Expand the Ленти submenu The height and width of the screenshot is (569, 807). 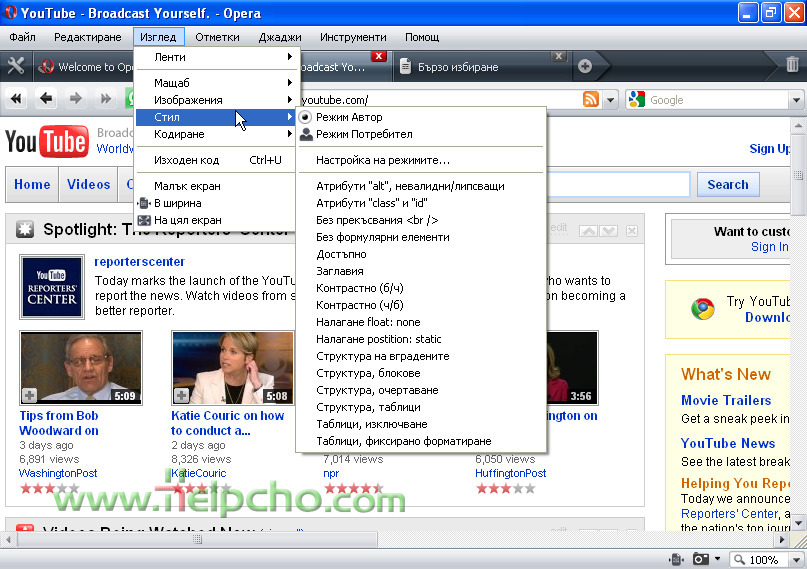click(x=214, y=57)
